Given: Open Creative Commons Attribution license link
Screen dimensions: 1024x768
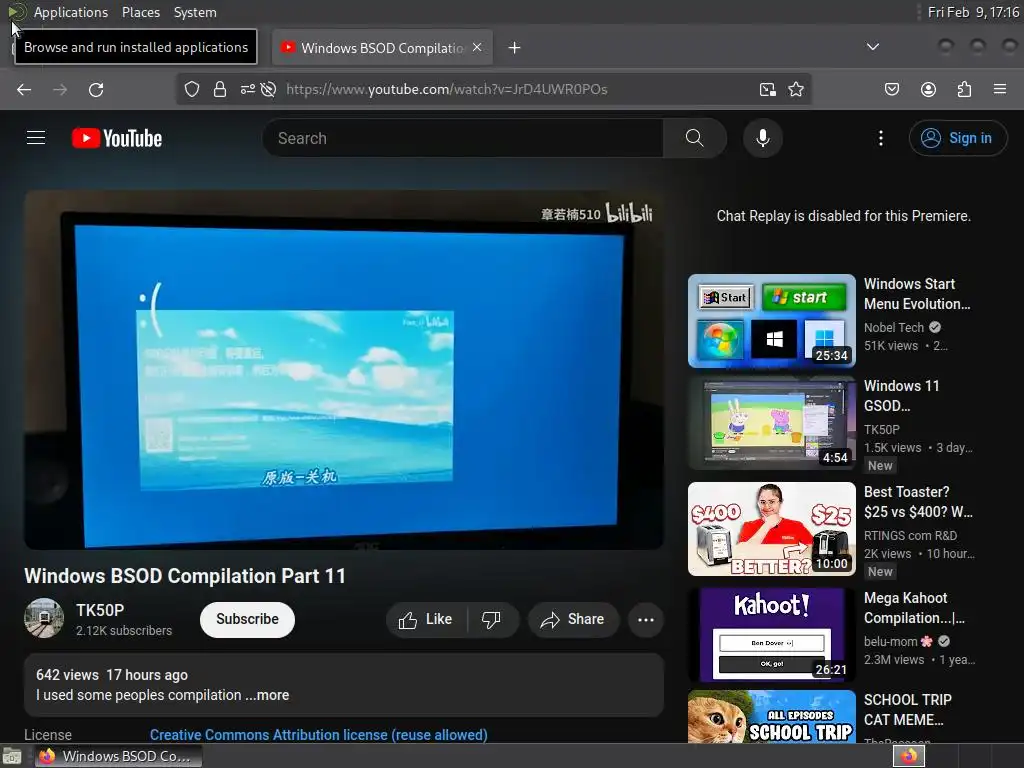Looking at the screenshot, I should point(319,735).
